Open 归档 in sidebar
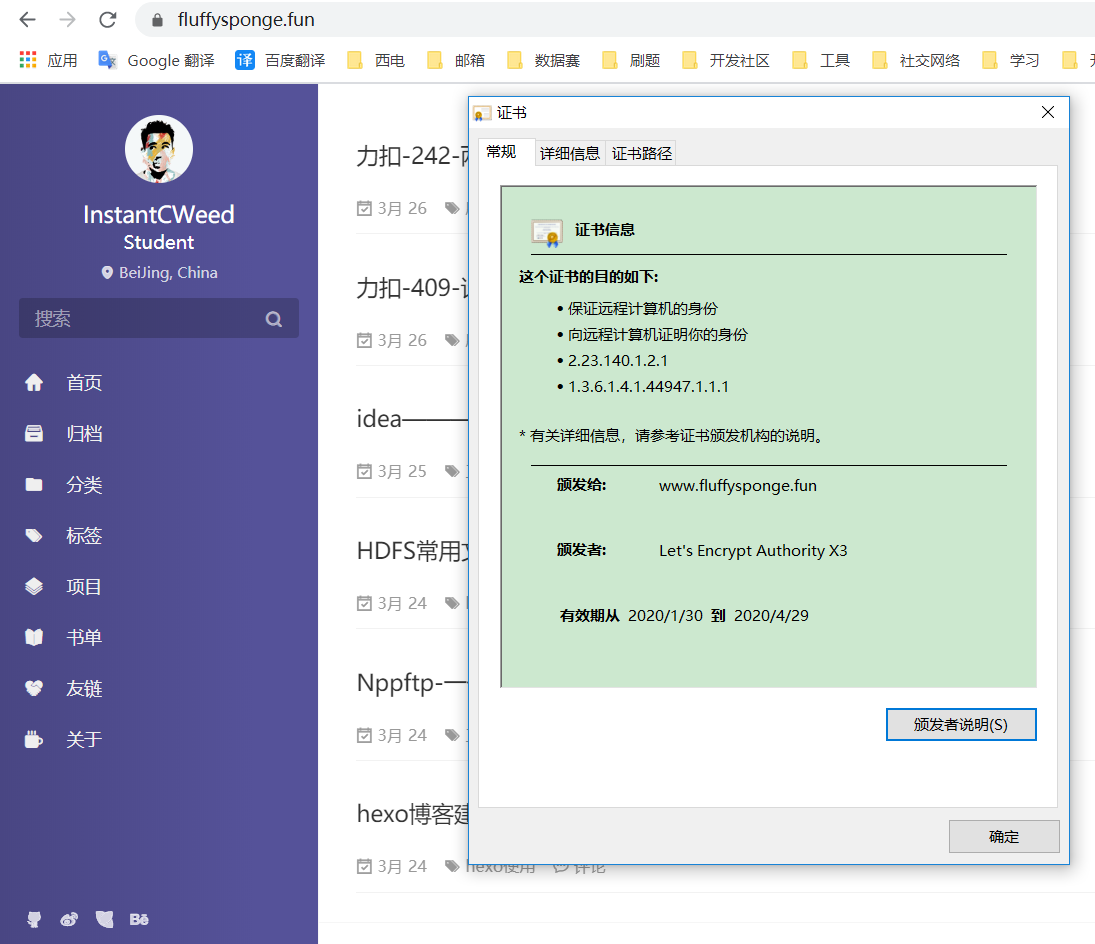The height and width of the screenshot is (944, 1095). (x=84, y=434)
